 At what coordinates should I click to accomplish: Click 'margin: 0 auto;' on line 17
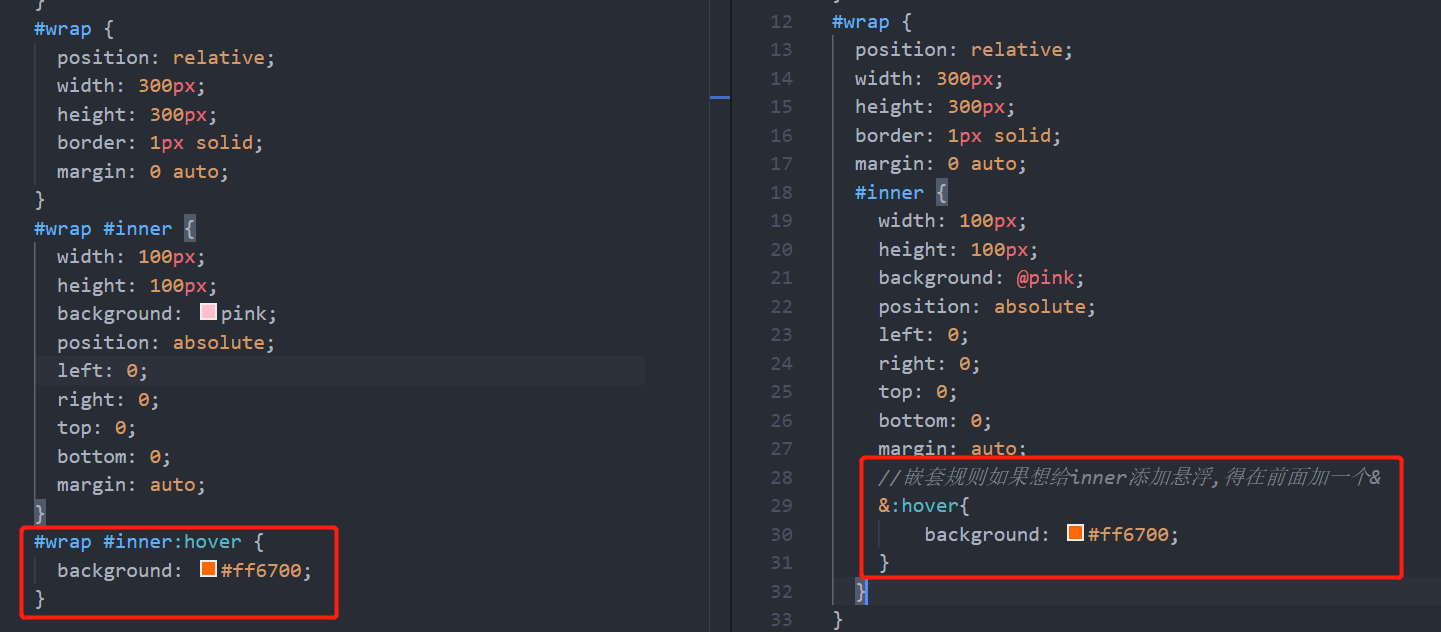[x=941, y=163]
